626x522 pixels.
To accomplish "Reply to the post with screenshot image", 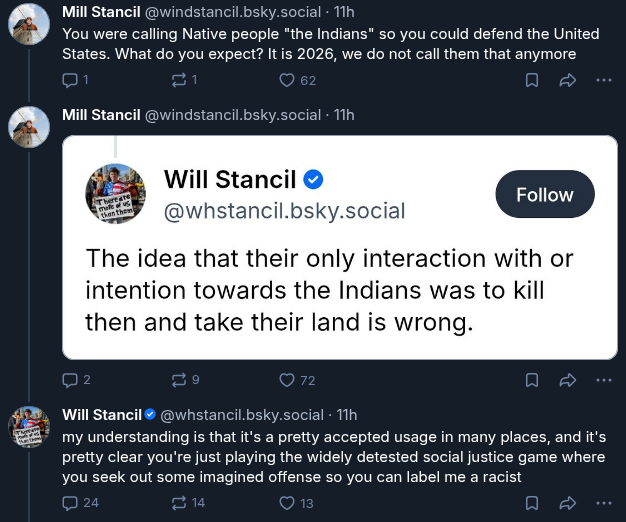I will (70, 380).
